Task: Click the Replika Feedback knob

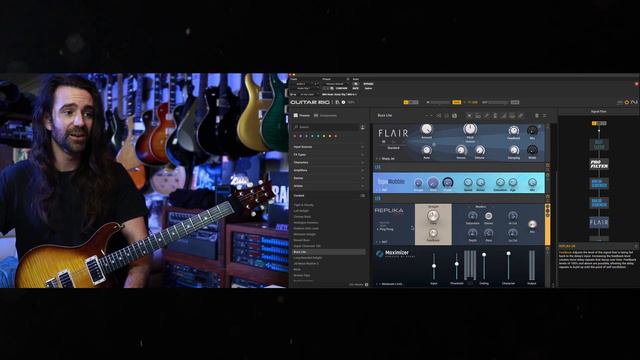Action: click(x=433, y=233)
